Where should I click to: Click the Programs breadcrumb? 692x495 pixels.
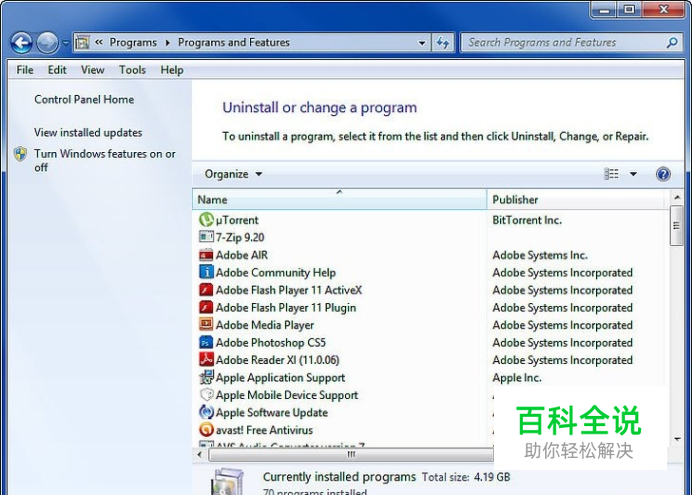[x=133, y=42]
